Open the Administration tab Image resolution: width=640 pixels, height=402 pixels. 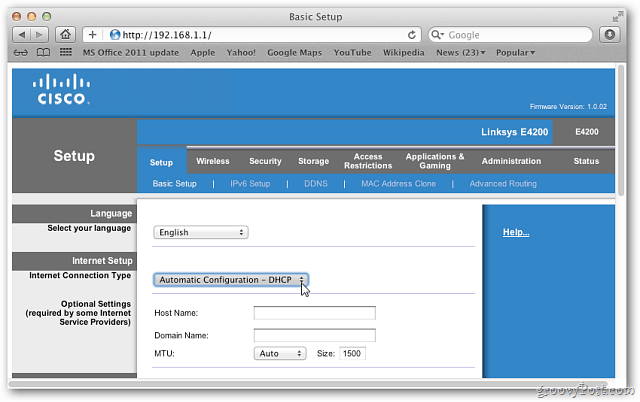(511, 161)
